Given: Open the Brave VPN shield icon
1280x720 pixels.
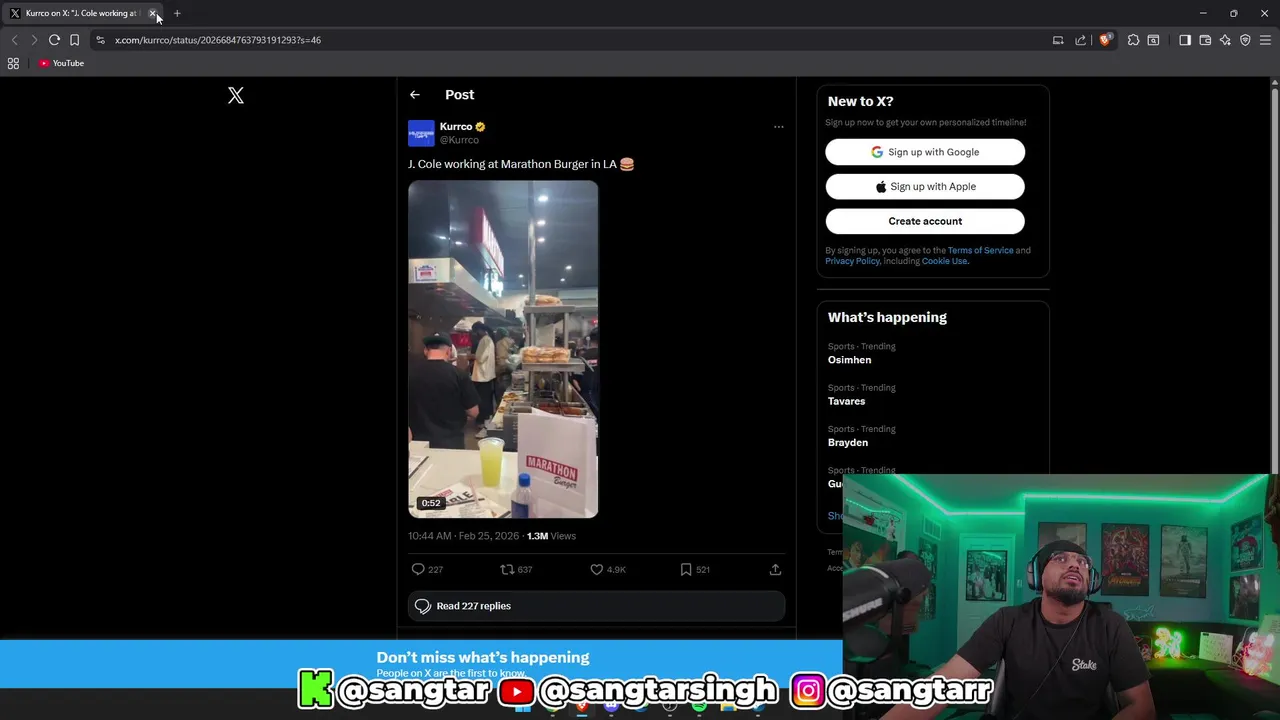Looking at the screenshot, I should tap(1245, 40).
